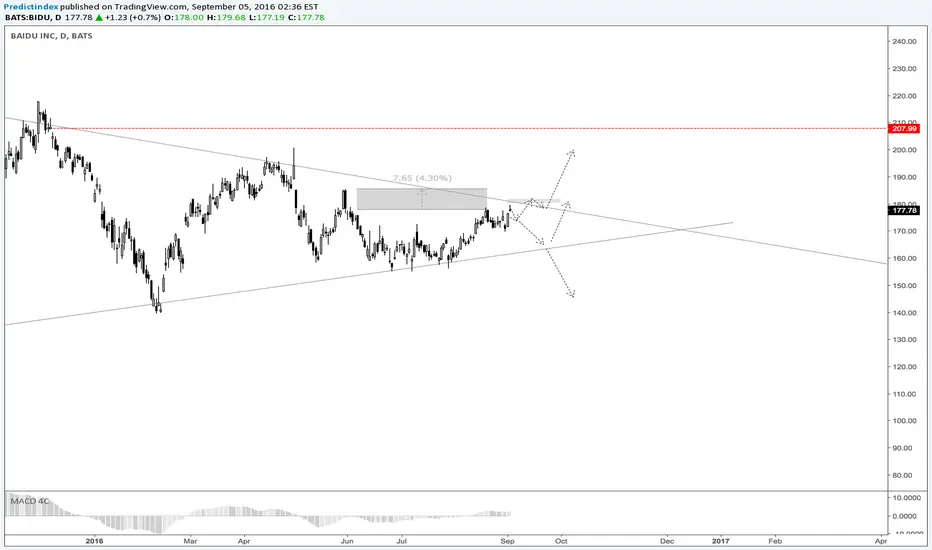Viewport: 932px width, 550px height.
Task: Click the Dec label on time axis
Action: point(667,541)
